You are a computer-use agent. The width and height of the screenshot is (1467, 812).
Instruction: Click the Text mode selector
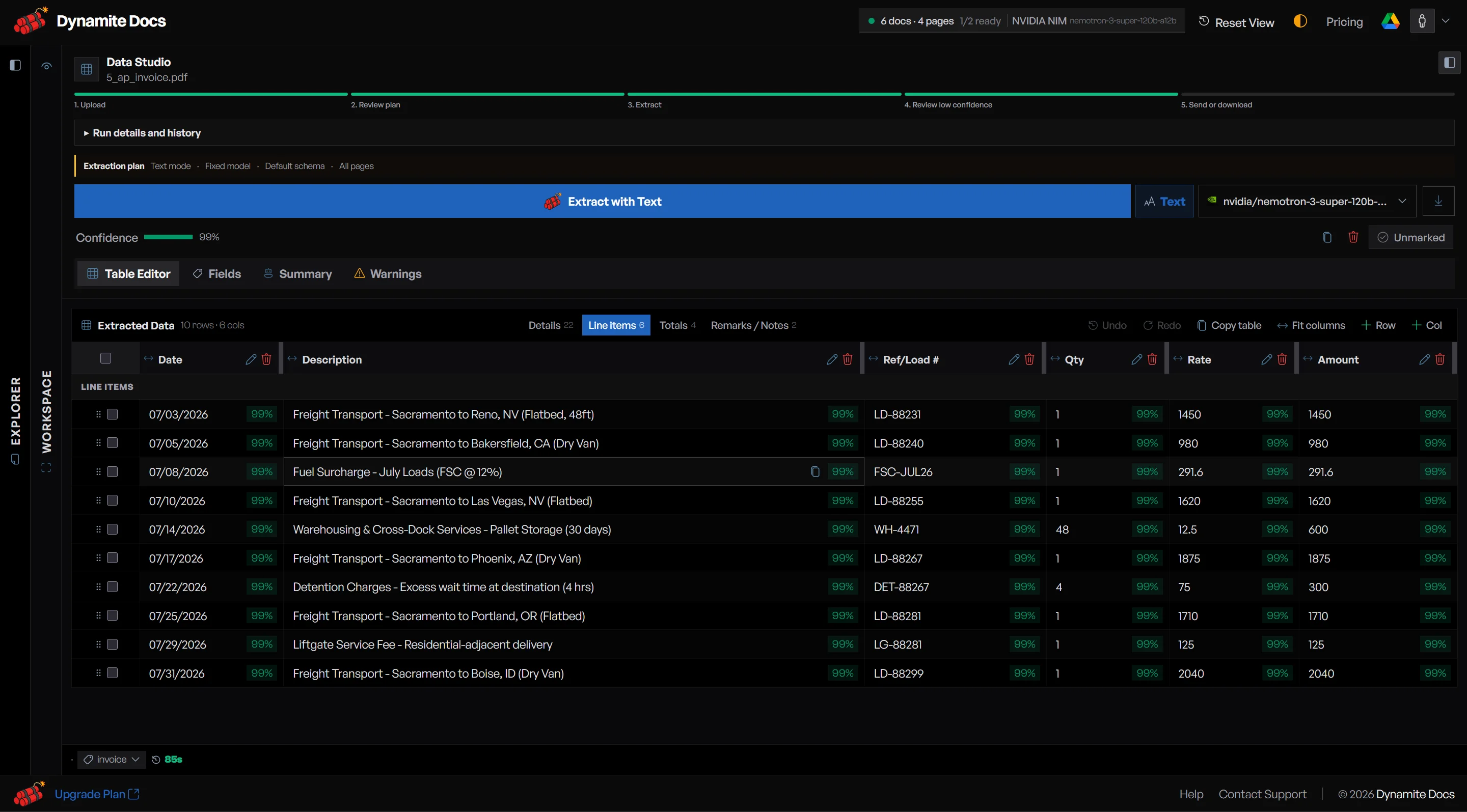(1164, 201)
